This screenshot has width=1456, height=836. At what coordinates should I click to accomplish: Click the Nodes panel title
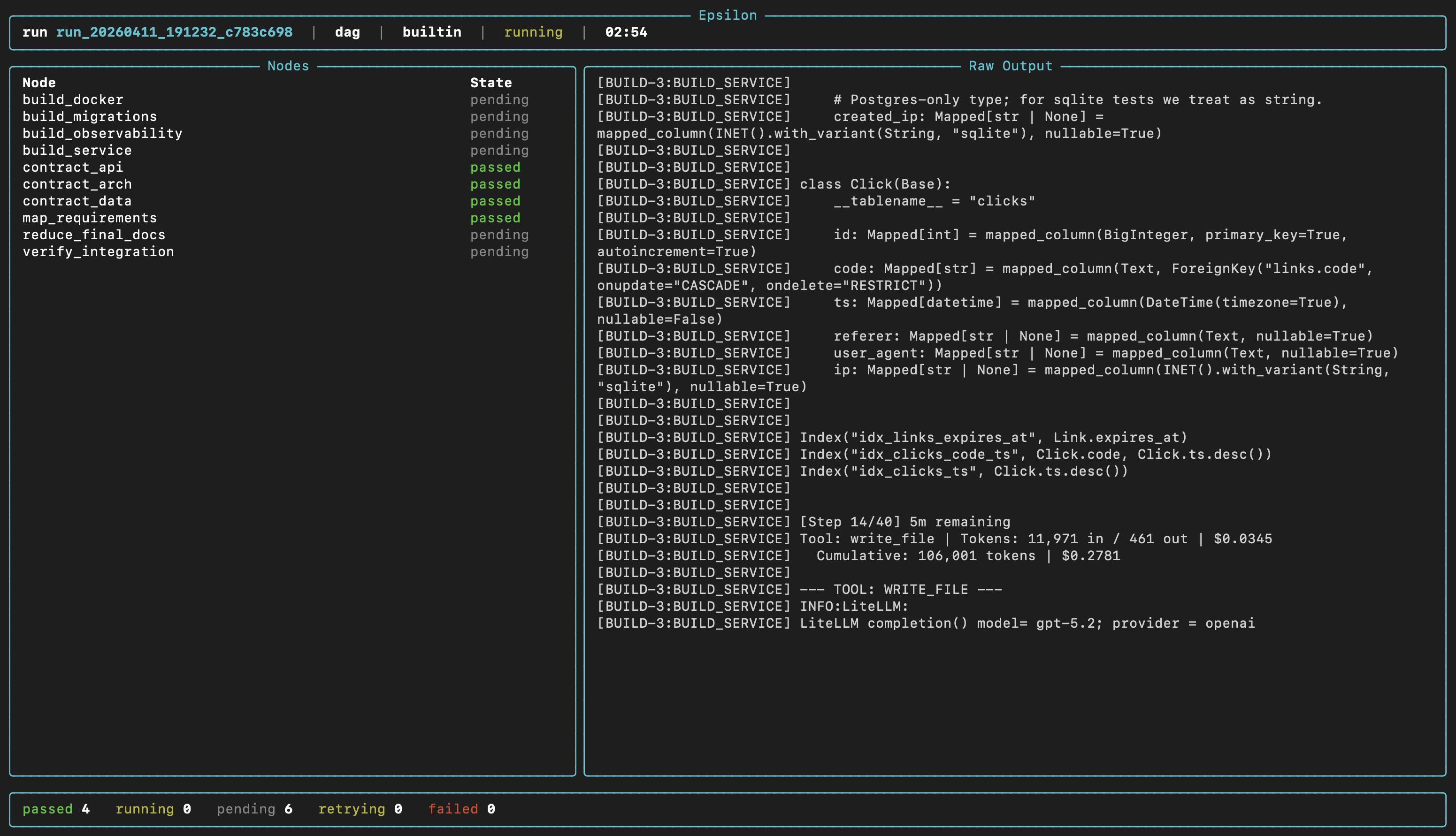[288, 66]
